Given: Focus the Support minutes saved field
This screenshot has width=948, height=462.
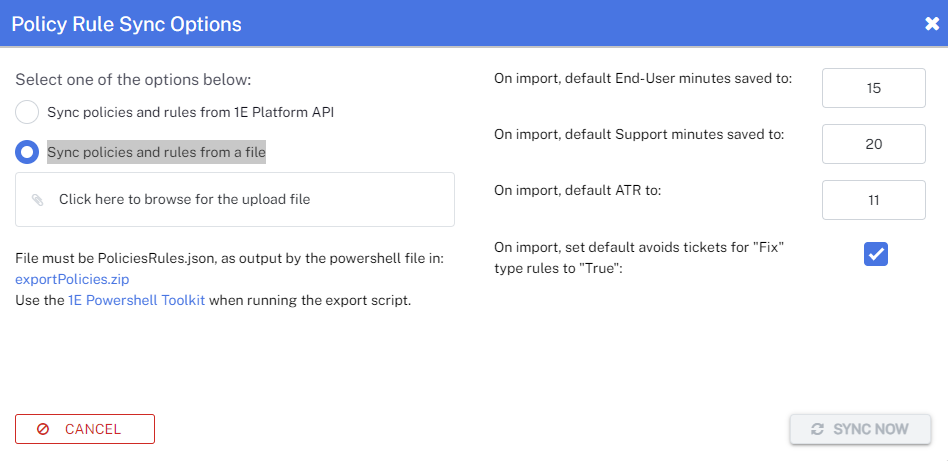Looking at the screenshot, I should click(x=873, y=144).
